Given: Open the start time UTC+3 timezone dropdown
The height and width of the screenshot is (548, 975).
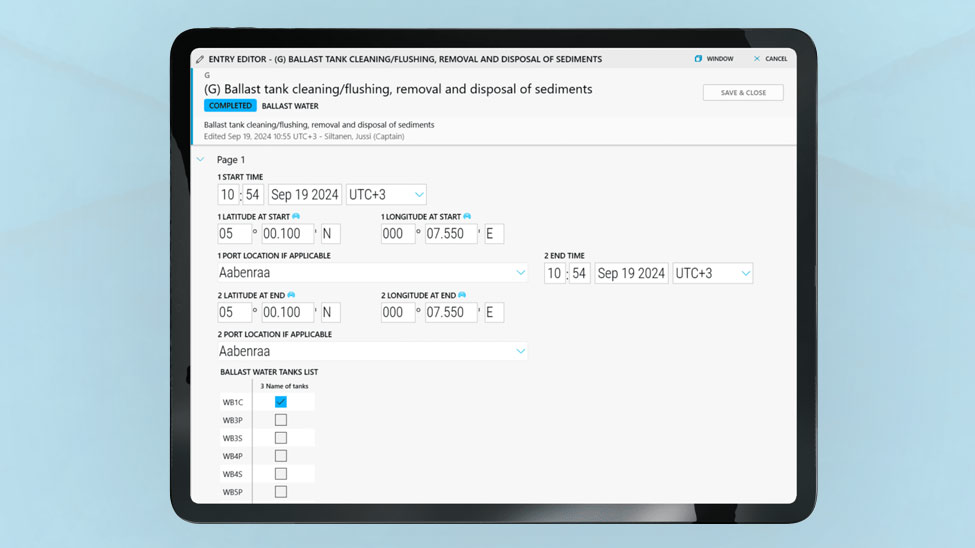Looking at the screenshot, I should pos(386,195).
